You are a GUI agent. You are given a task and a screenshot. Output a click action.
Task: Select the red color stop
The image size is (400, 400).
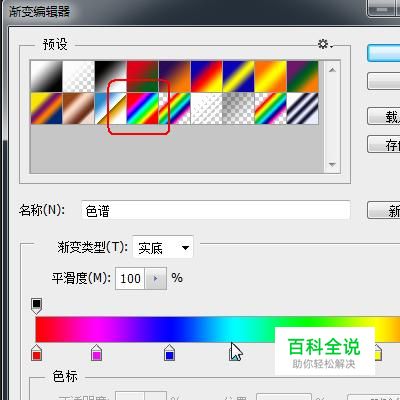pyautogui.click(x=36, y=353)
